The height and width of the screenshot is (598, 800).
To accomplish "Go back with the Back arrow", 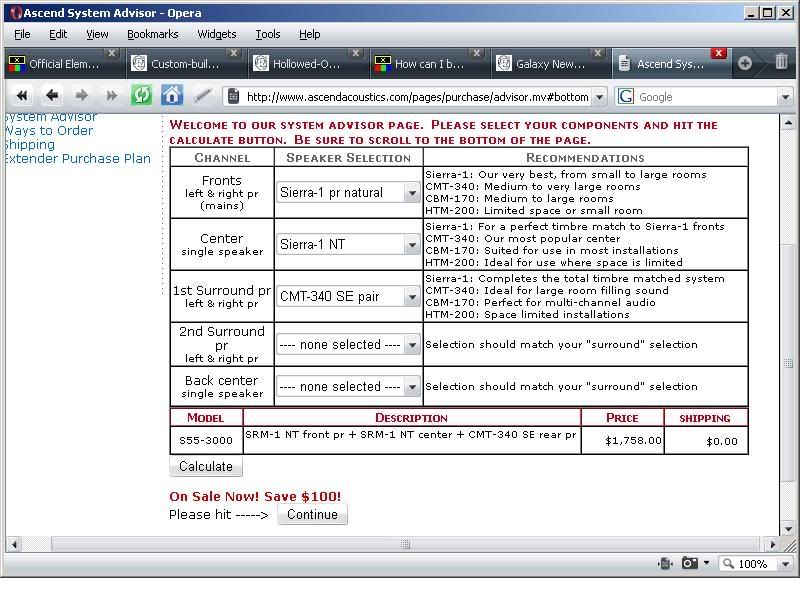I will click(52, 95).
